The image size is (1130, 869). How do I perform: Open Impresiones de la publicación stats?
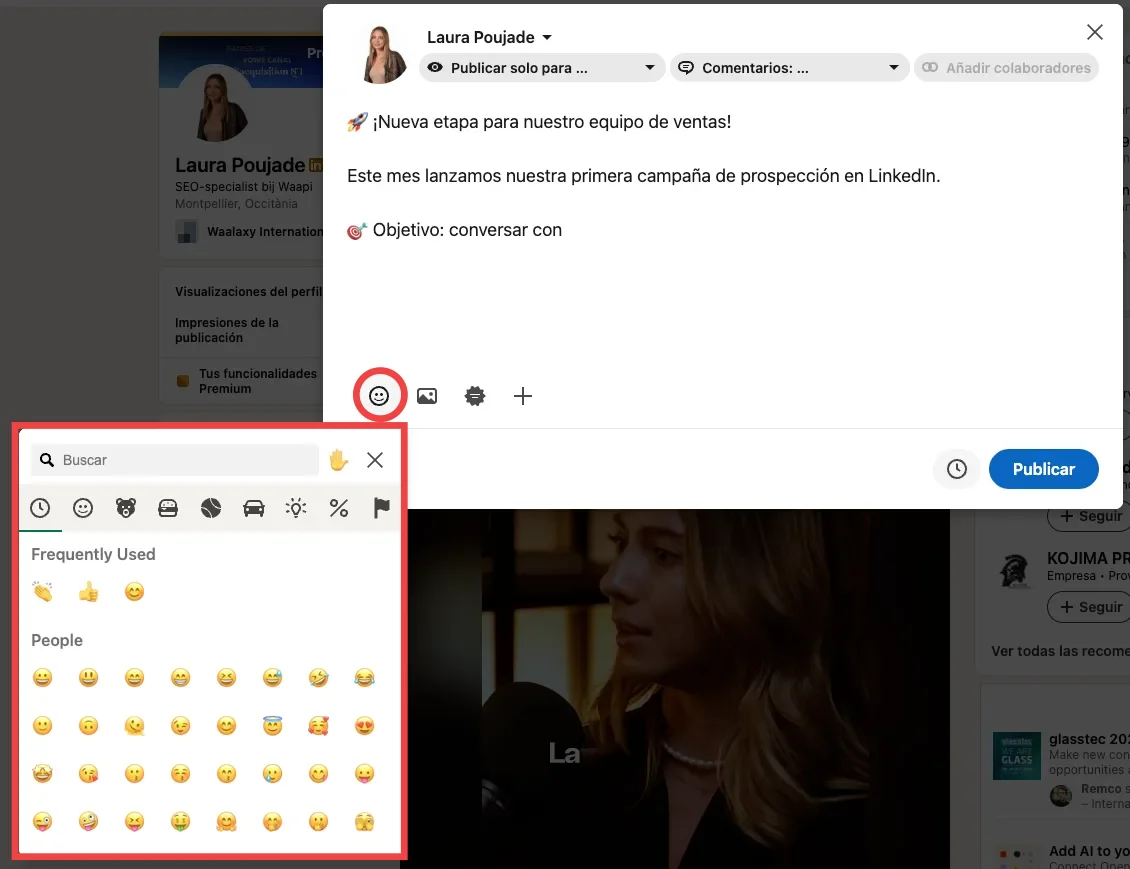tap(227, 330)
